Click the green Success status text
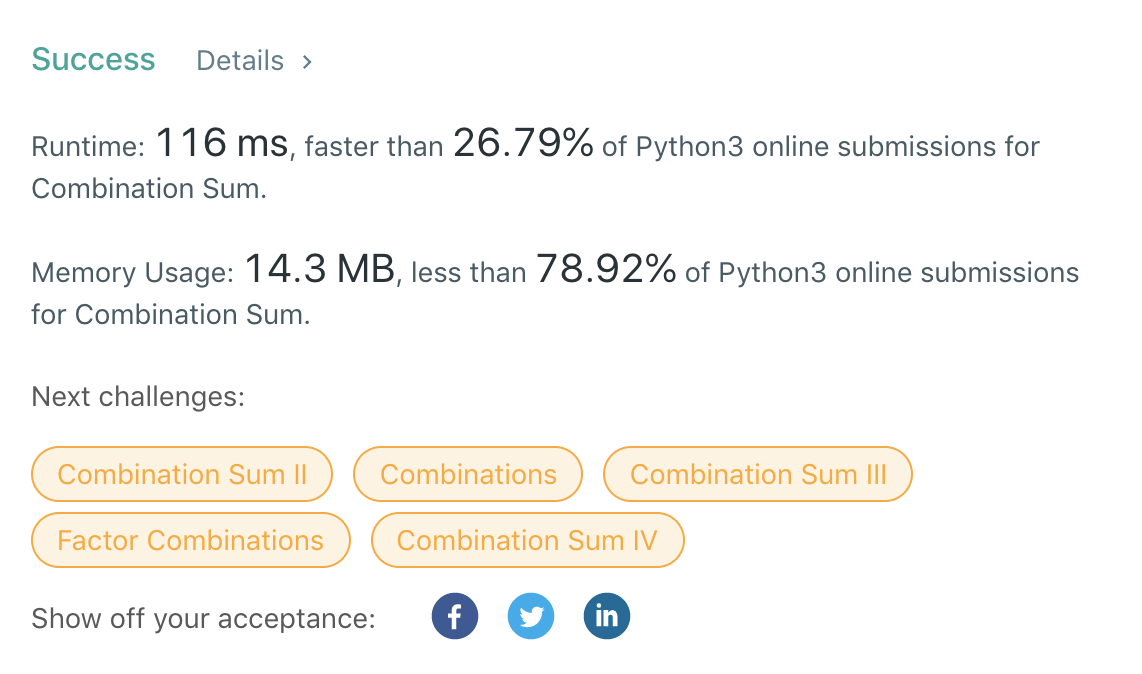Screen dimensions: 1142x674 (x=93, y=60)
